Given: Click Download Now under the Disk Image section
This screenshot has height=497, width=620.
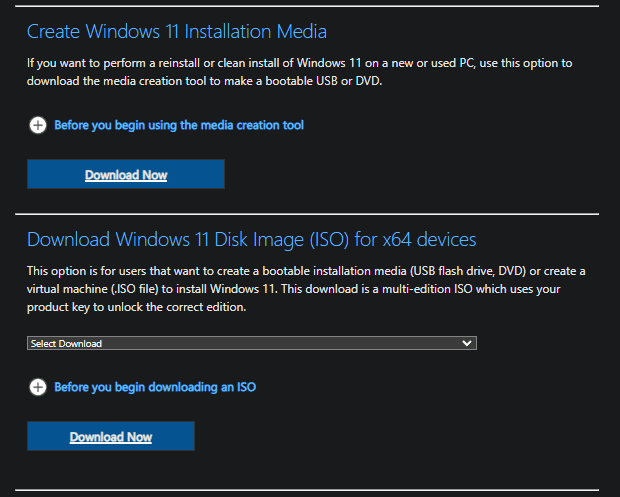Looking at the screenshot, I should (x=111, y=436).
